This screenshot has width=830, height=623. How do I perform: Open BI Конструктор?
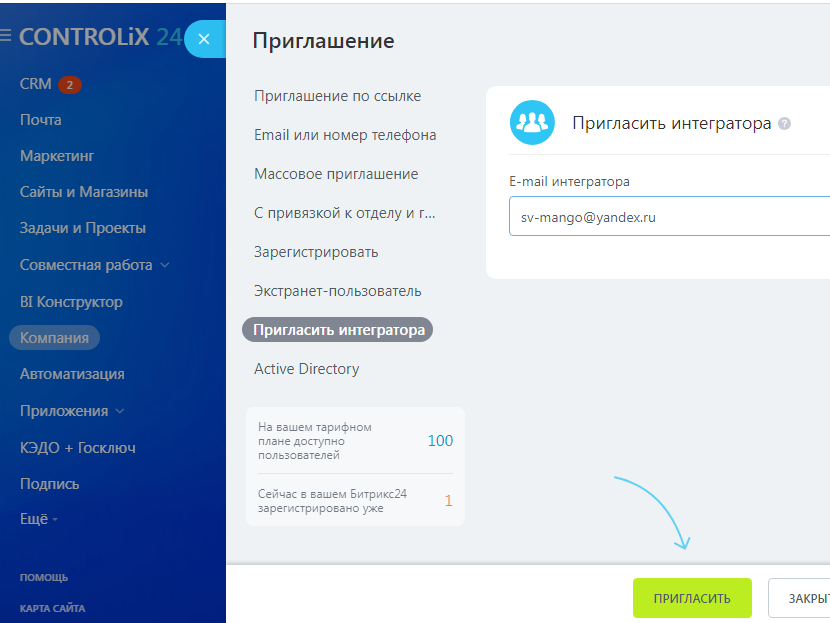[x=71, y=302]
